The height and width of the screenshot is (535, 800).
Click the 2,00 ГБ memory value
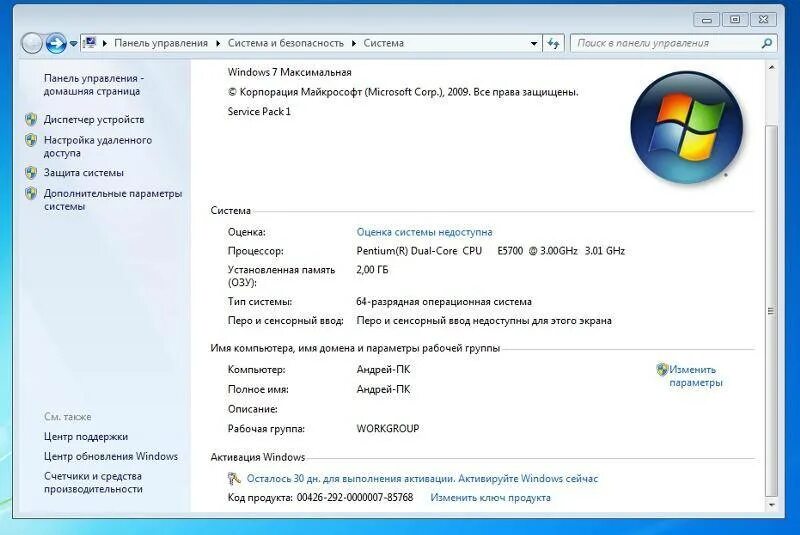coord(372,270)
